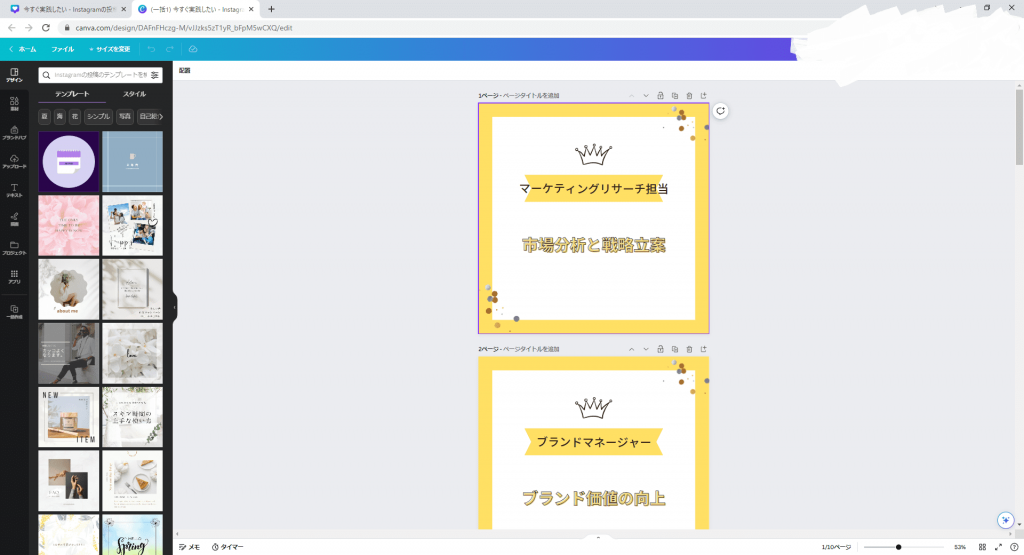Click the 1/10ページ page indicator
Image resolution: width=1024 pixels, height=555 pixels.
pyautogui.click(x=836, y=547)
